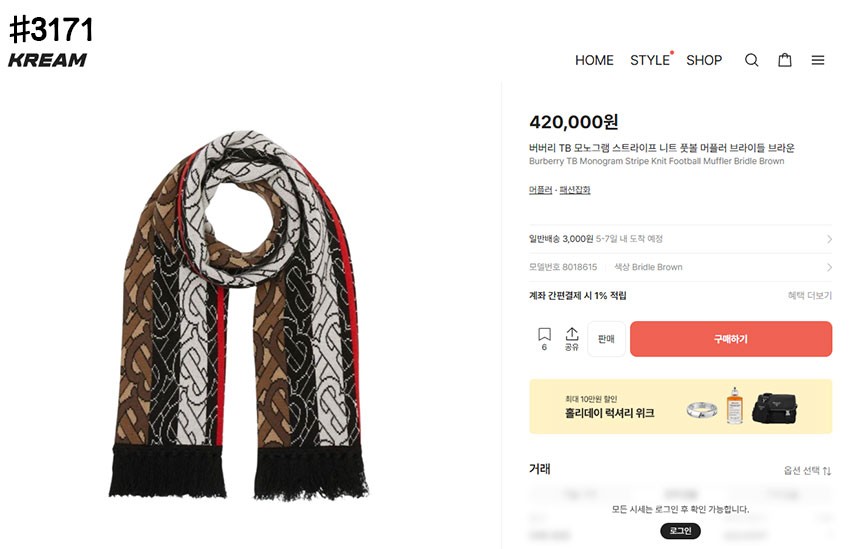The image size is (860, 549).
Task: Open the 홀리데이 럭셔리 위크 promo banner
Action: click(x=680, y=406)
